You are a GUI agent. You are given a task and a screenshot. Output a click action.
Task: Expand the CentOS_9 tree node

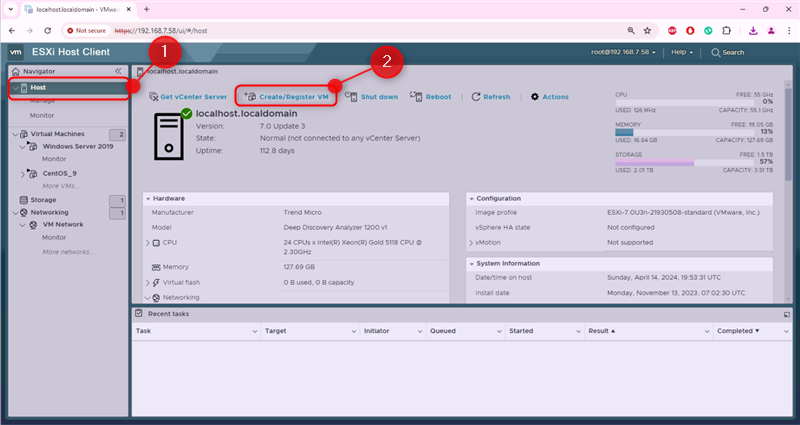pyautogui.click(x=22, y=174)
